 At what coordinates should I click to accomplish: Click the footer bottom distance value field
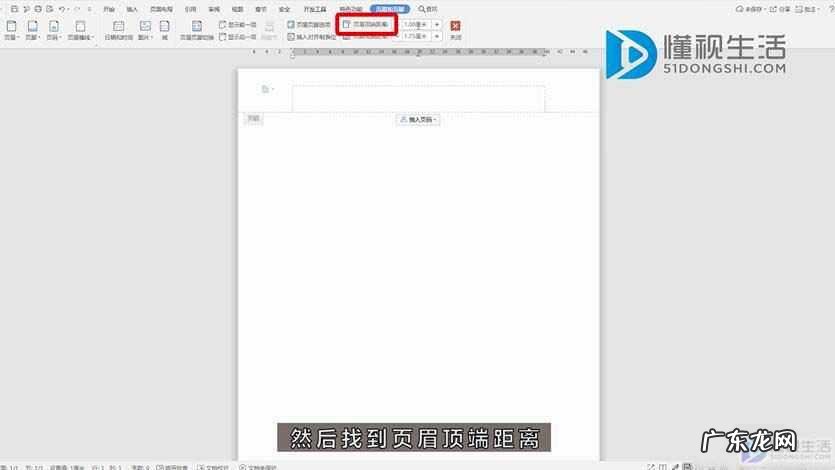[417, 36]
